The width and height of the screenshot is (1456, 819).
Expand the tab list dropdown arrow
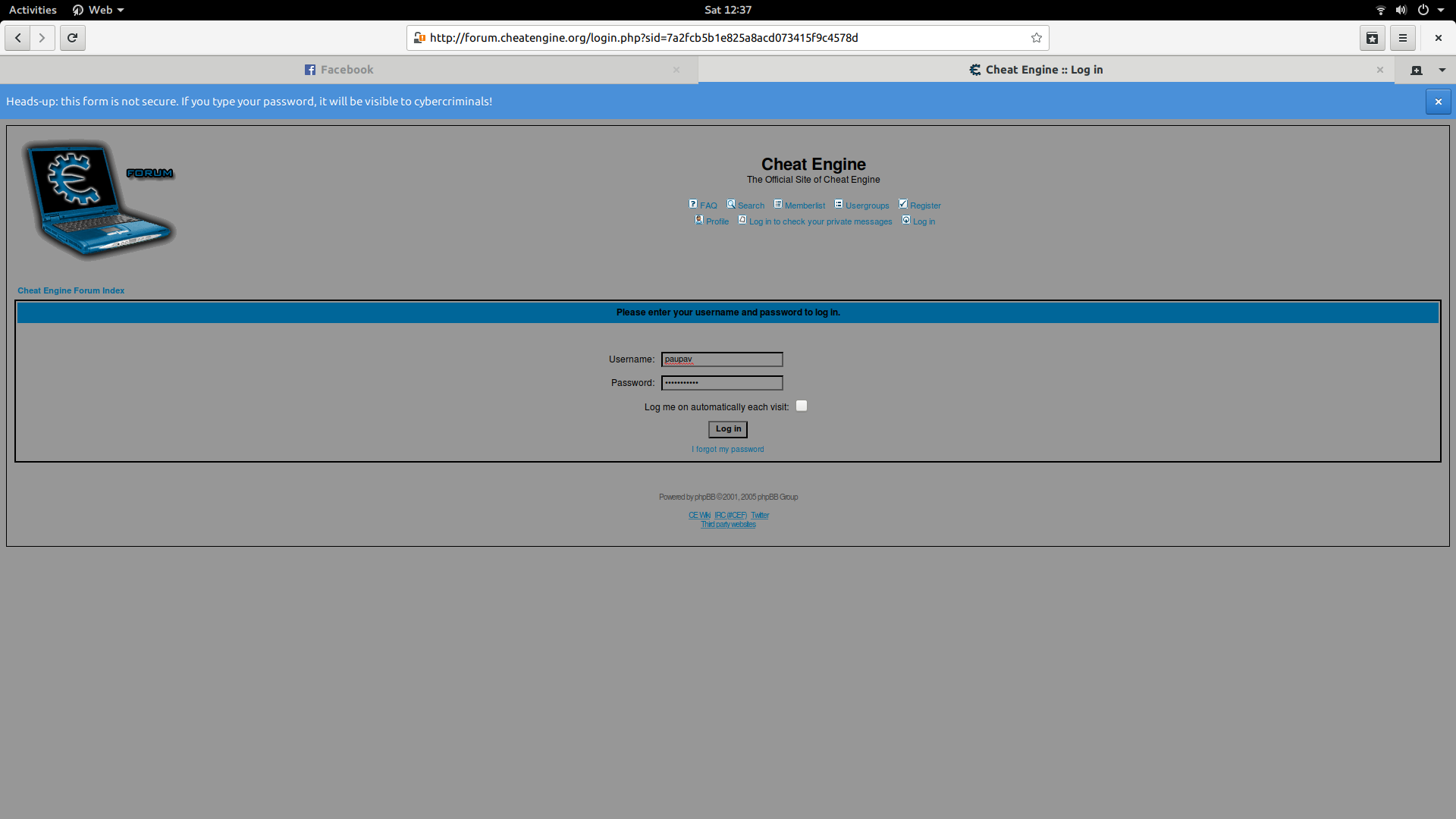pyautogui.click(x=1442, y=70)
